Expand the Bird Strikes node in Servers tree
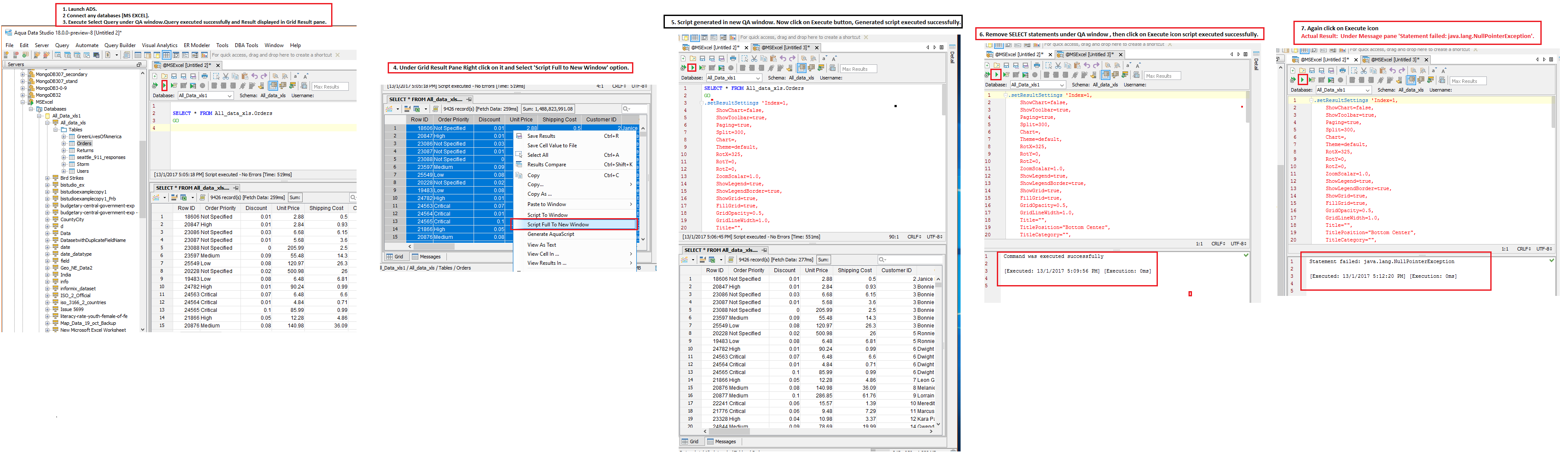1568x470 pixels. click(x=47, y=178)
